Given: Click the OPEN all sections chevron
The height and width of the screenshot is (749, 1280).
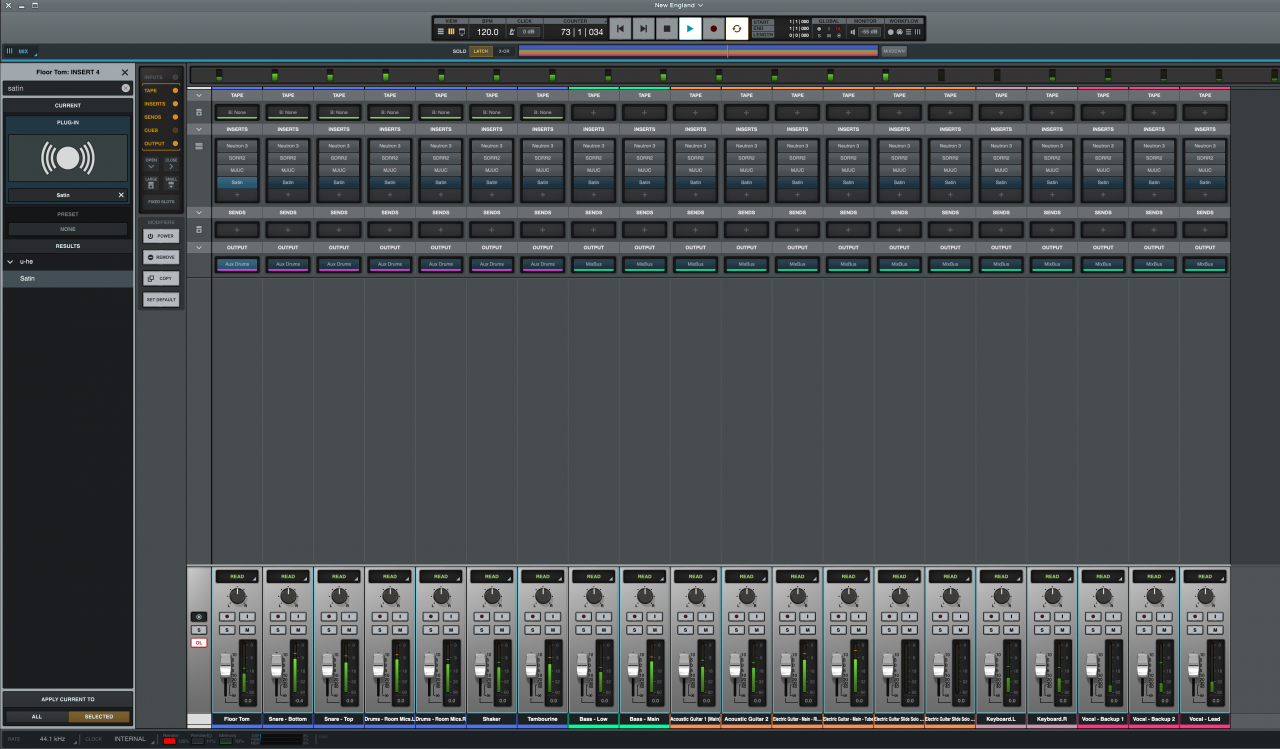Looking at the screenshot, I should coord(151,164).
